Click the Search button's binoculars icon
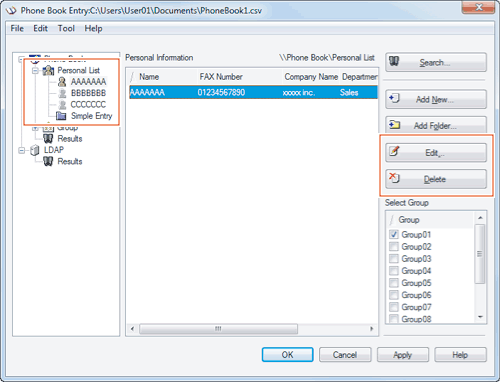500x382 pixels. pyautogui.click(x=394, y=61)
